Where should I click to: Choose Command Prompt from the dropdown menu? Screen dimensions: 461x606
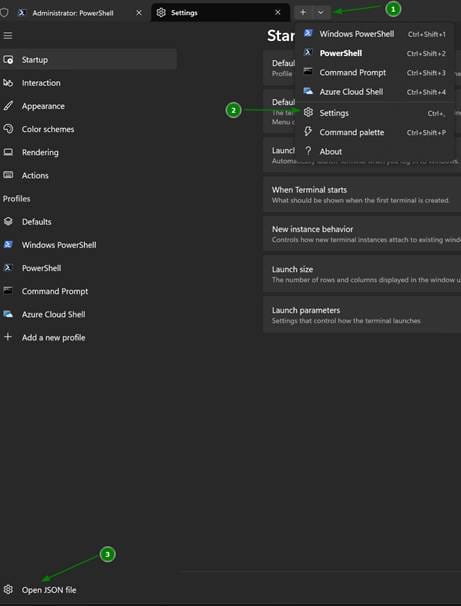374,73
